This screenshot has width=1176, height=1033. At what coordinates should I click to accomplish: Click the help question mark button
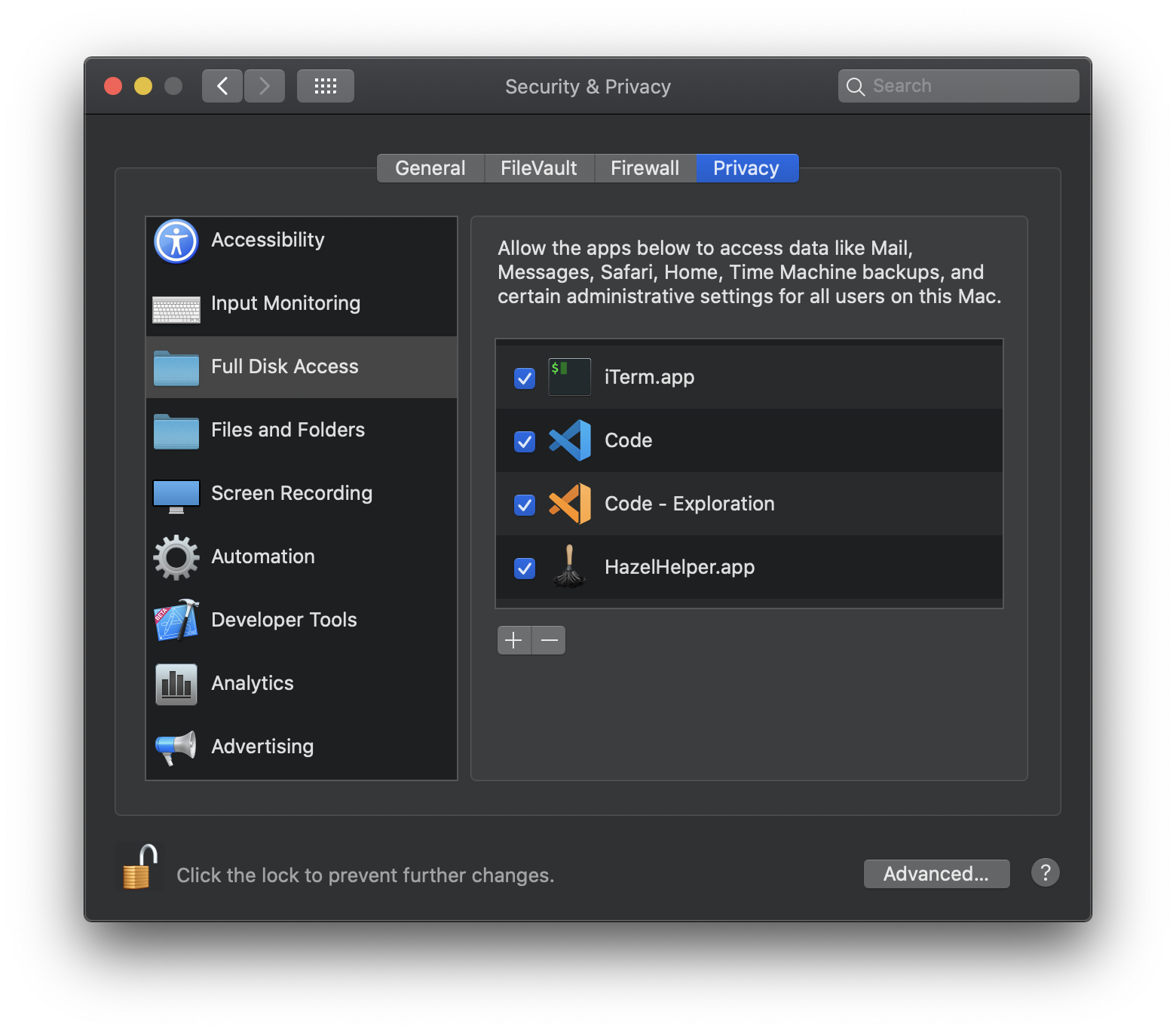coord(1045,872)
